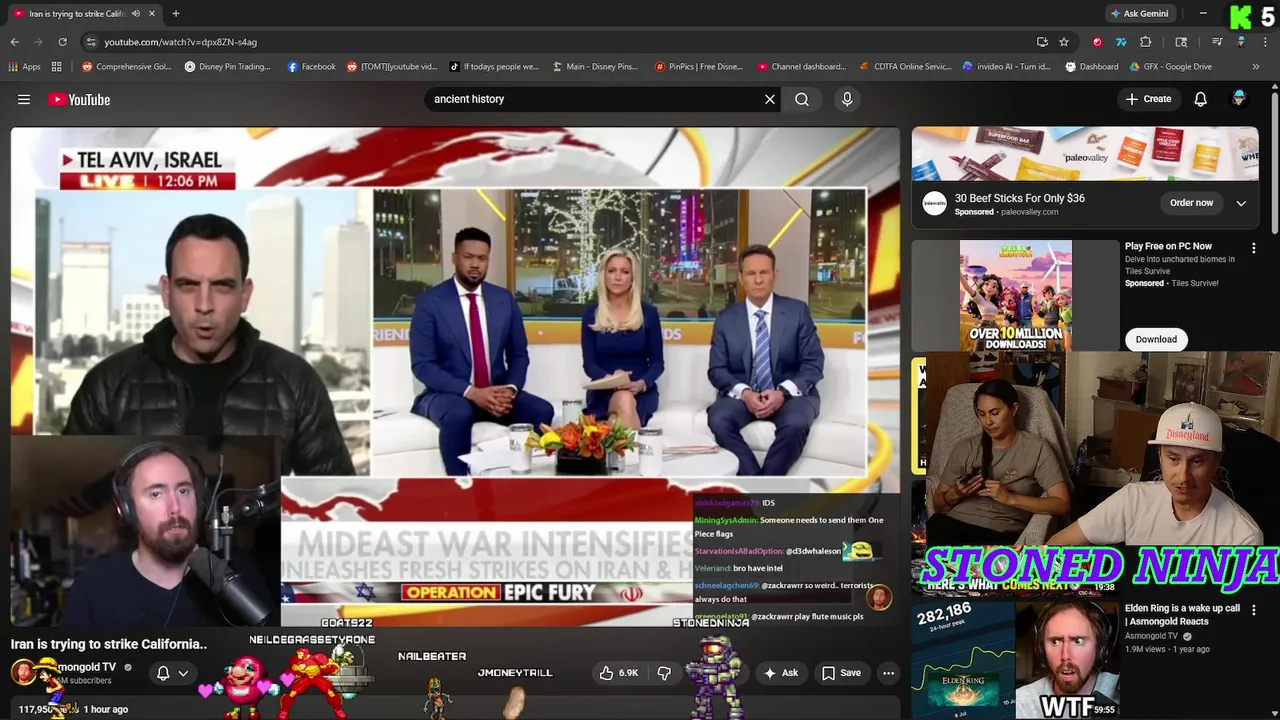Open the Channel dashboard bookmark
Screen dimensions: 1280x720
[x=801, y=67]
